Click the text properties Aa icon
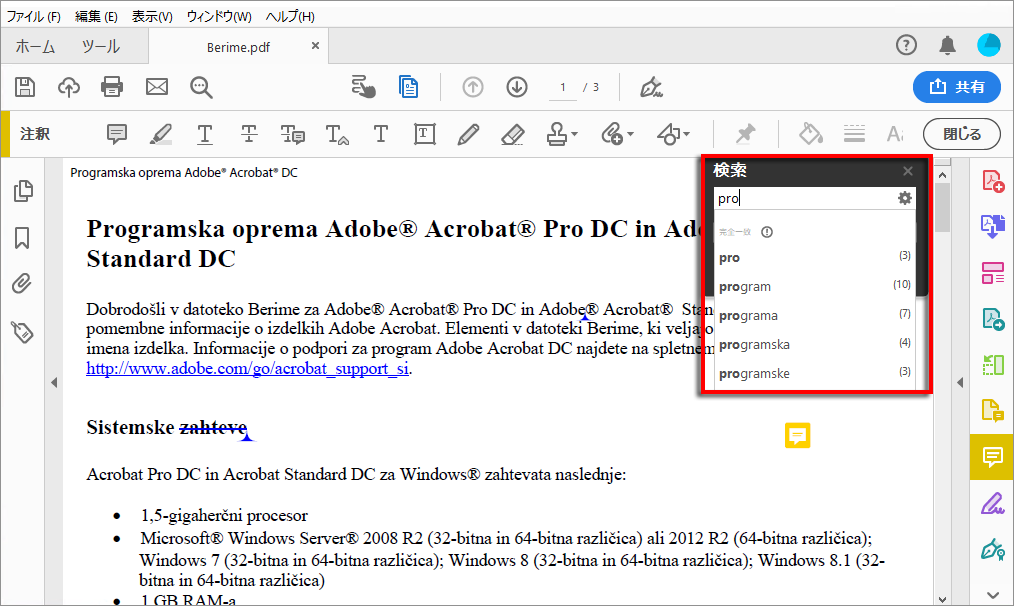Viewport: 1014px width, 606px height. [x=894, y=134]
